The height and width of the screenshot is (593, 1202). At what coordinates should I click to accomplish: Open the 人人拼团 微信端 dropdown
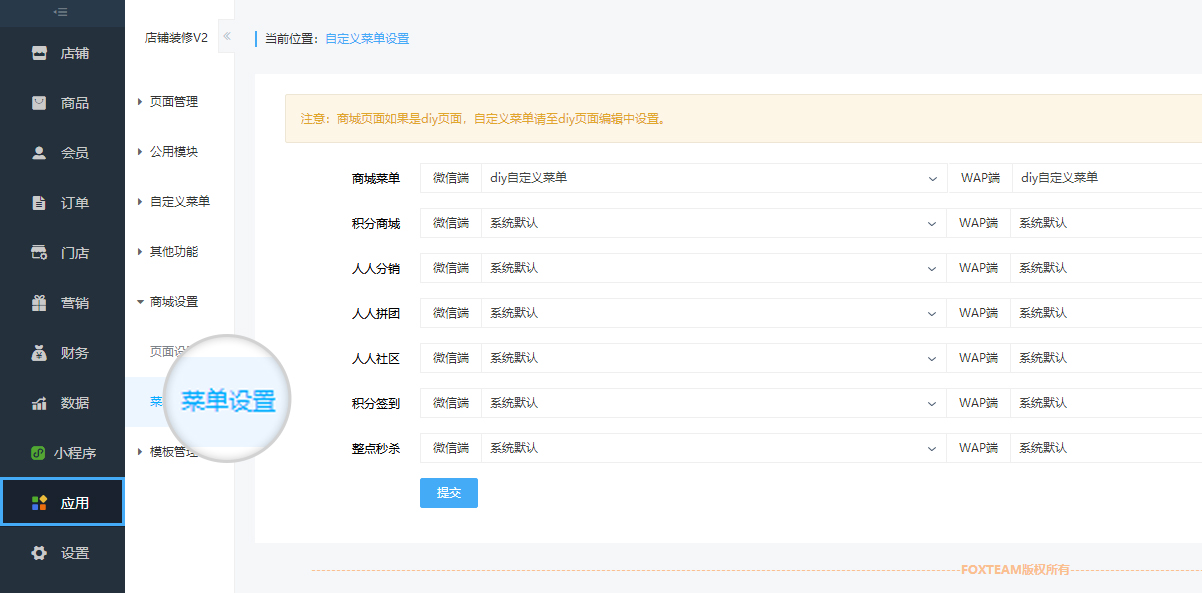point(710,312)
